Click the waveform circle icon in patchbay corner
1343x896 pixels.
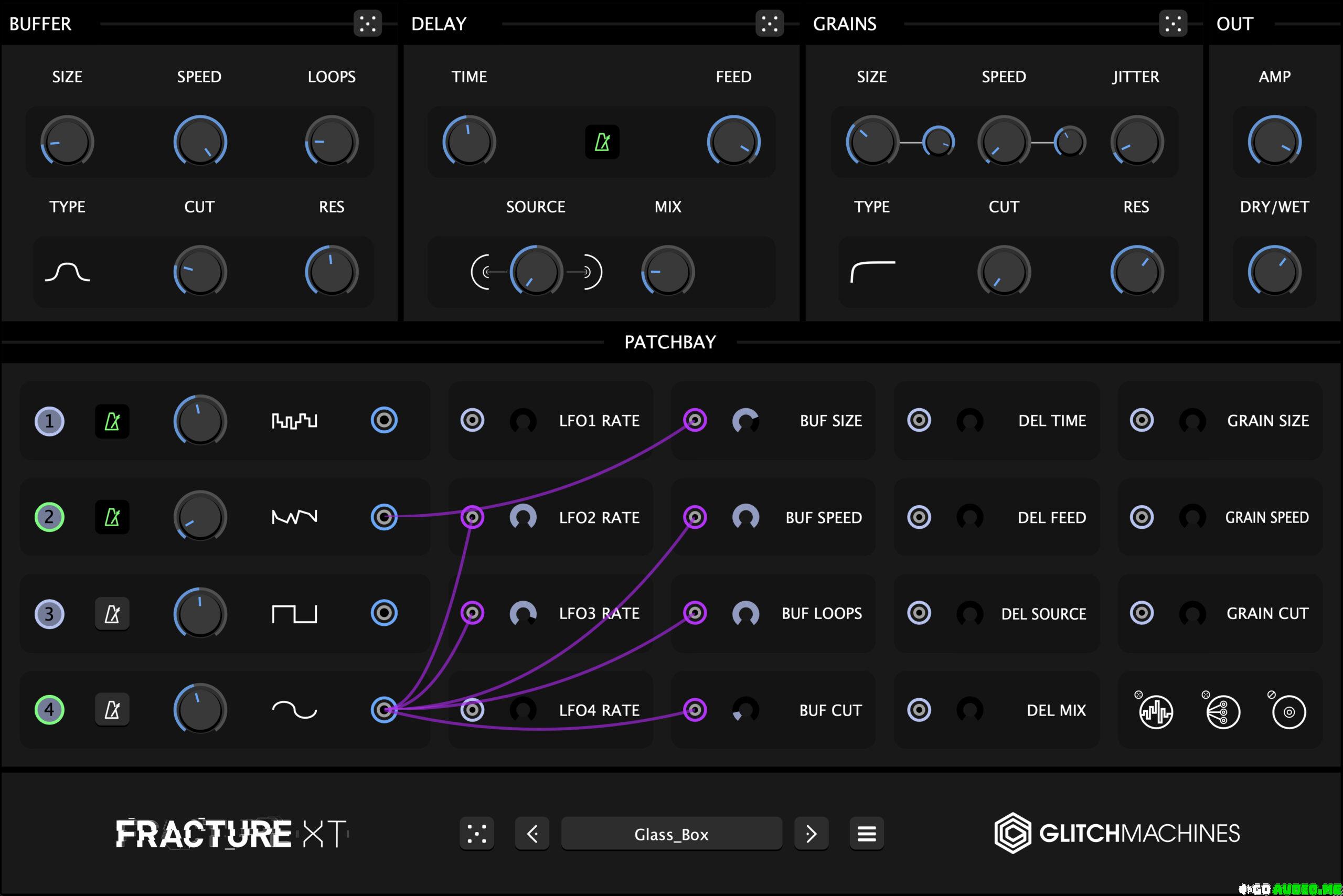[x=1156, y=712]
